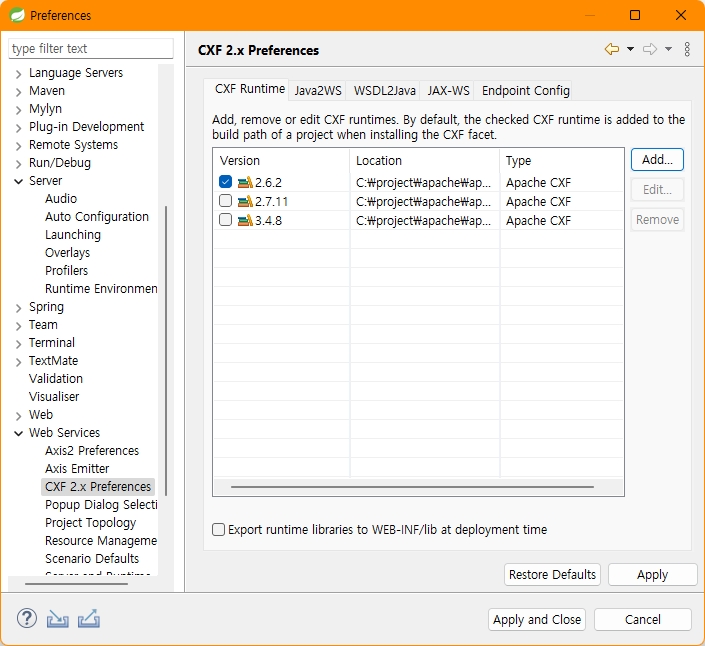705x646 pixels.
Task: Expand the Web tree node
Action: point(18,416)
